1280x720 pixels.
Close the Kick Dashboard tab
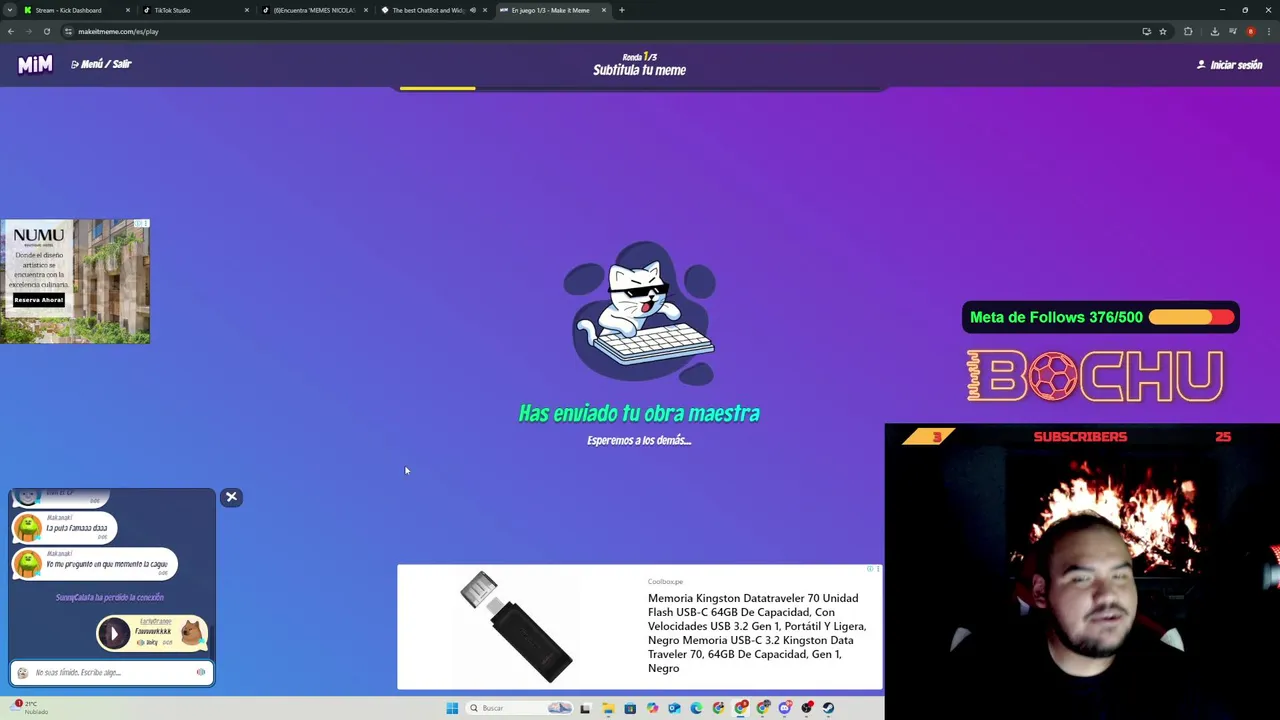128,10
